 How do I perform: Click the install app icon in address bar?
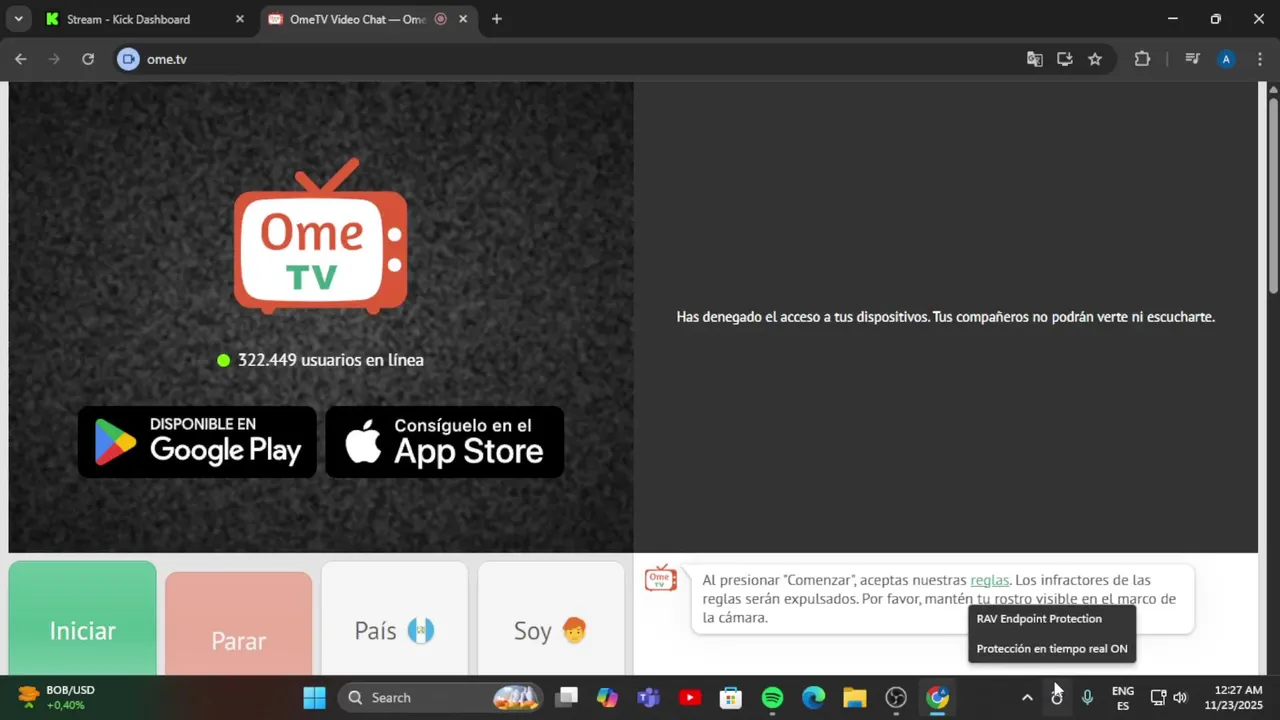click(x=1065, y=59)
